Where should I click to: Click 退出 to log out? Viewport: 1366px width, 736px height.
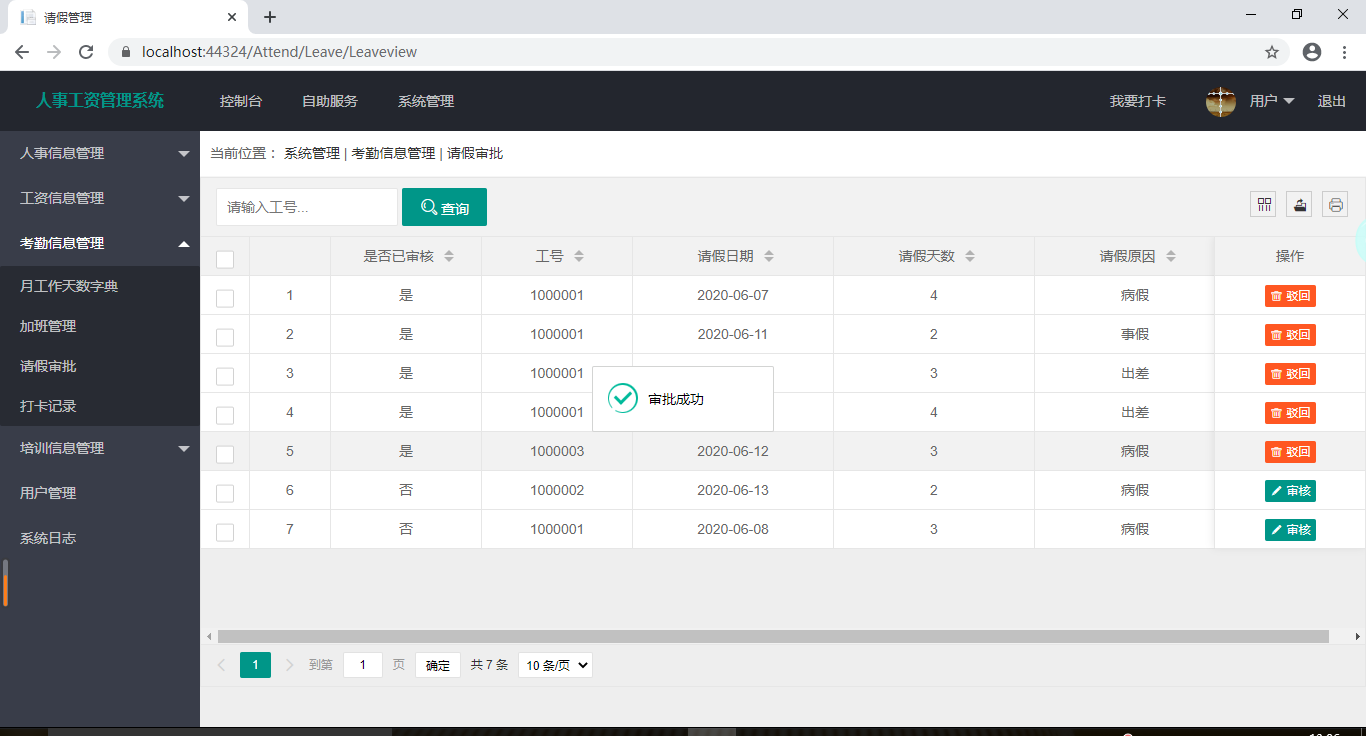(x=1332, y=101)
